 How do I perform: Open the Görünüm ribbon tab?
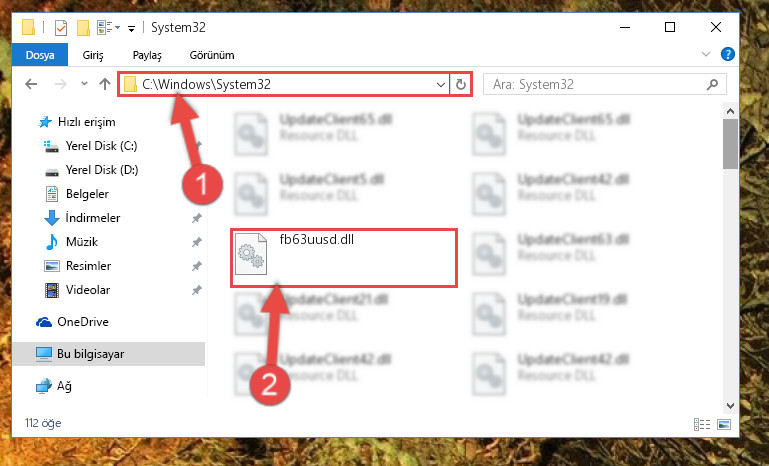[x=212, y=55]
